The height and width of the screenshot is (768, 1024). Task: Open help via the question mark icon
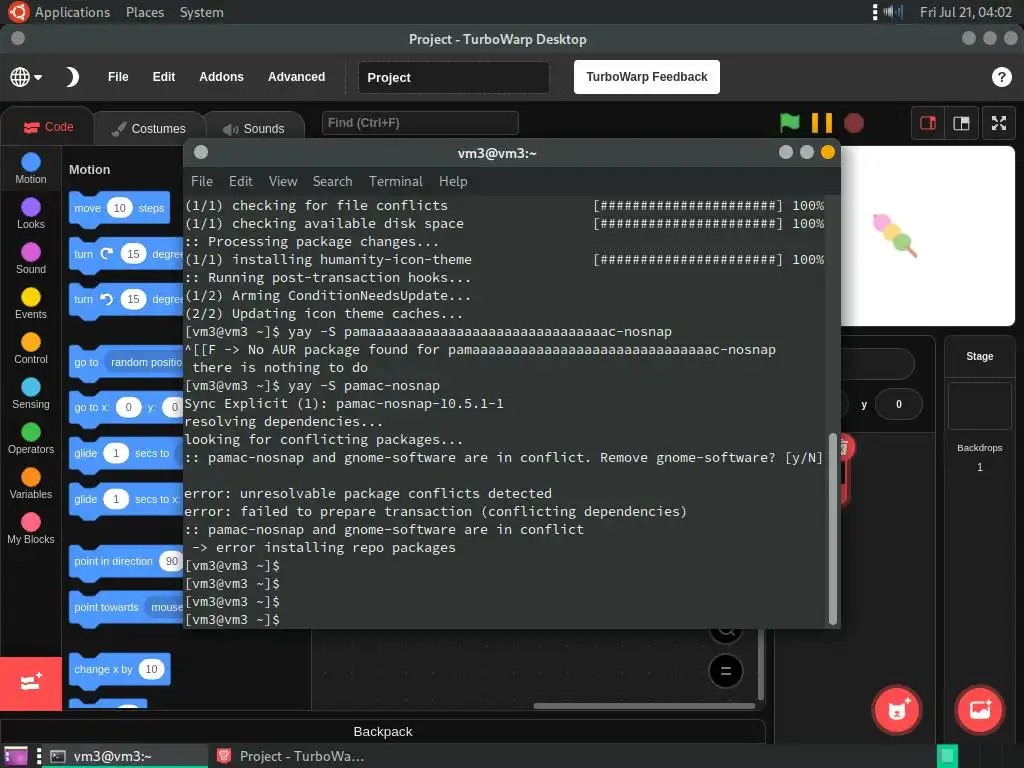pos(1001,77)
